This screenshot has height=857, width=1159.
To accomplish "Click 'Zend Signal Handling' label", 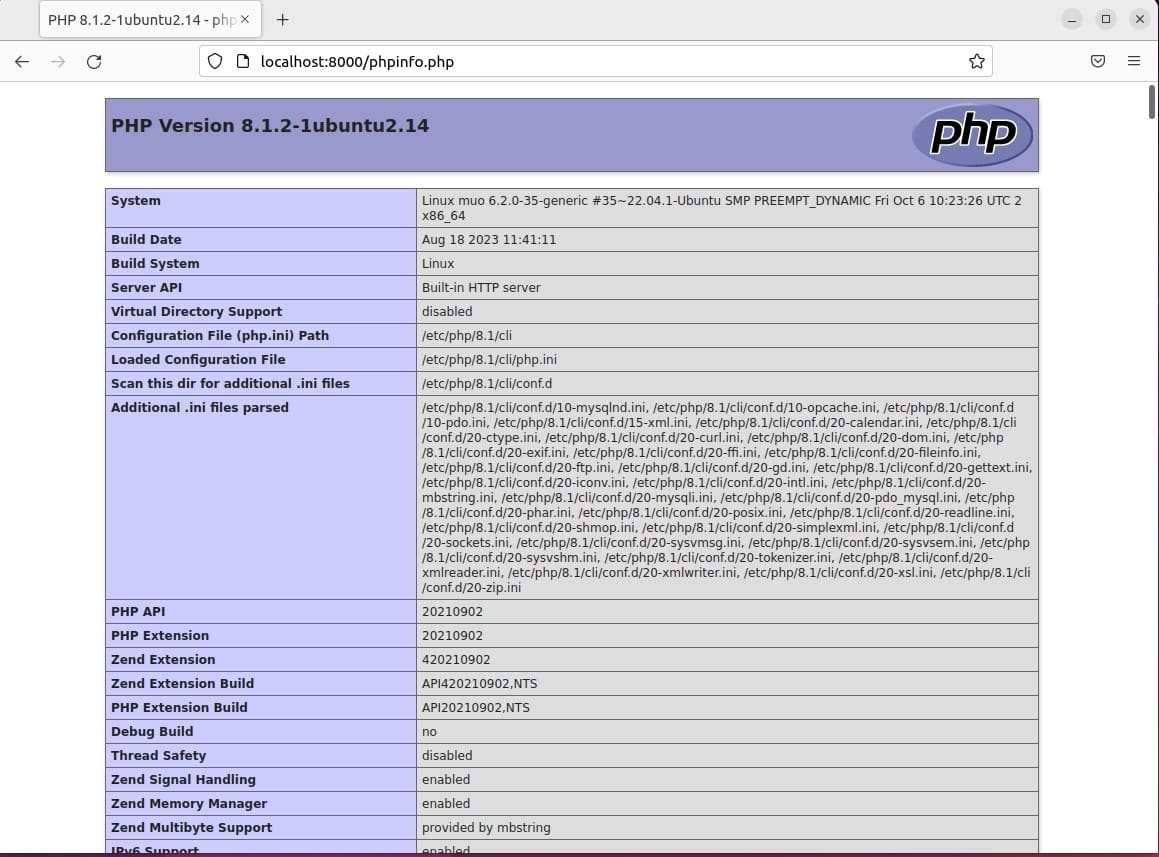I will [x=183, y=779].
